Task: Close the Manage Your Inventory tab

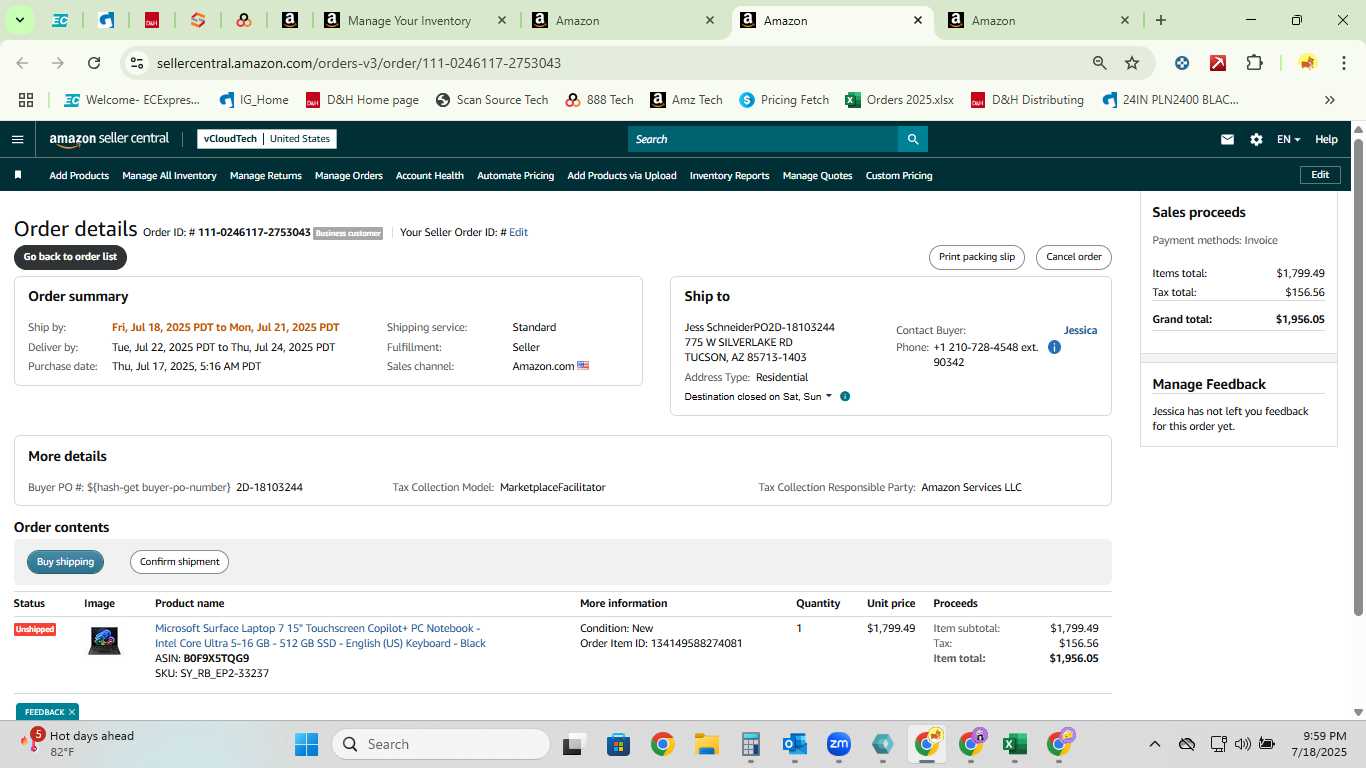Action: 501,20
